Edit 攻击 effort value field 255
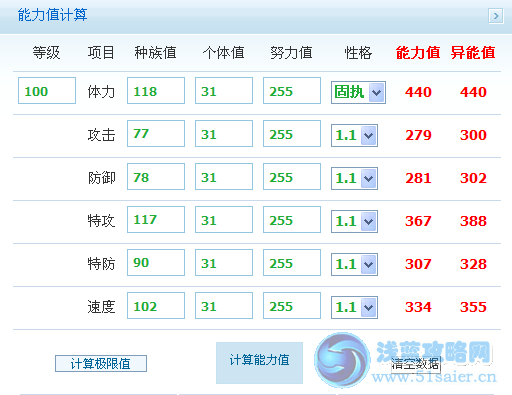The width and height of the screenshot is (512, 395). 292,133
